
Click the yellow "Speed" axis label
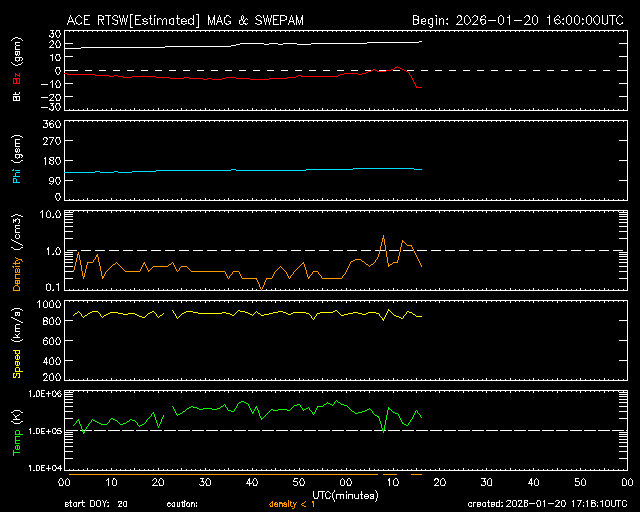(17, 364)
